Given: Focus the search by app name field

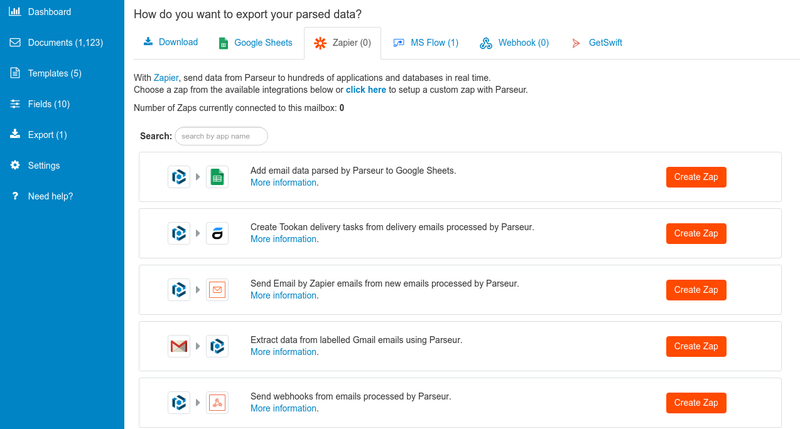Looking at the screenshot, I should tap(221, 136).
